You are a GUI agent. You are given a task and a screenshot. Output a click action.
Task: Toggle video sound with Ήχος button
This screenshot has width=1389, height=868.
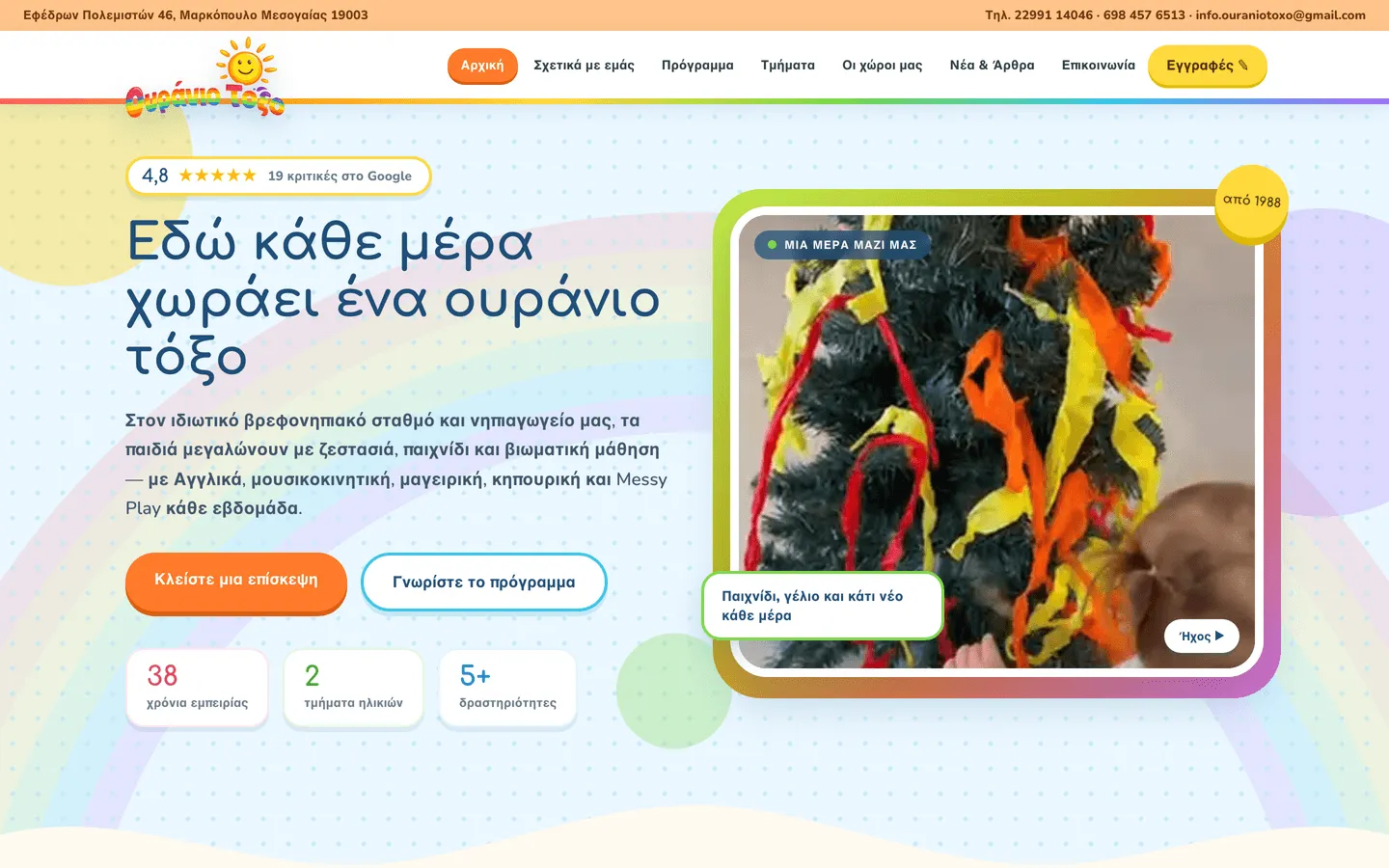pyautogui.click(x=1201, y=636)
